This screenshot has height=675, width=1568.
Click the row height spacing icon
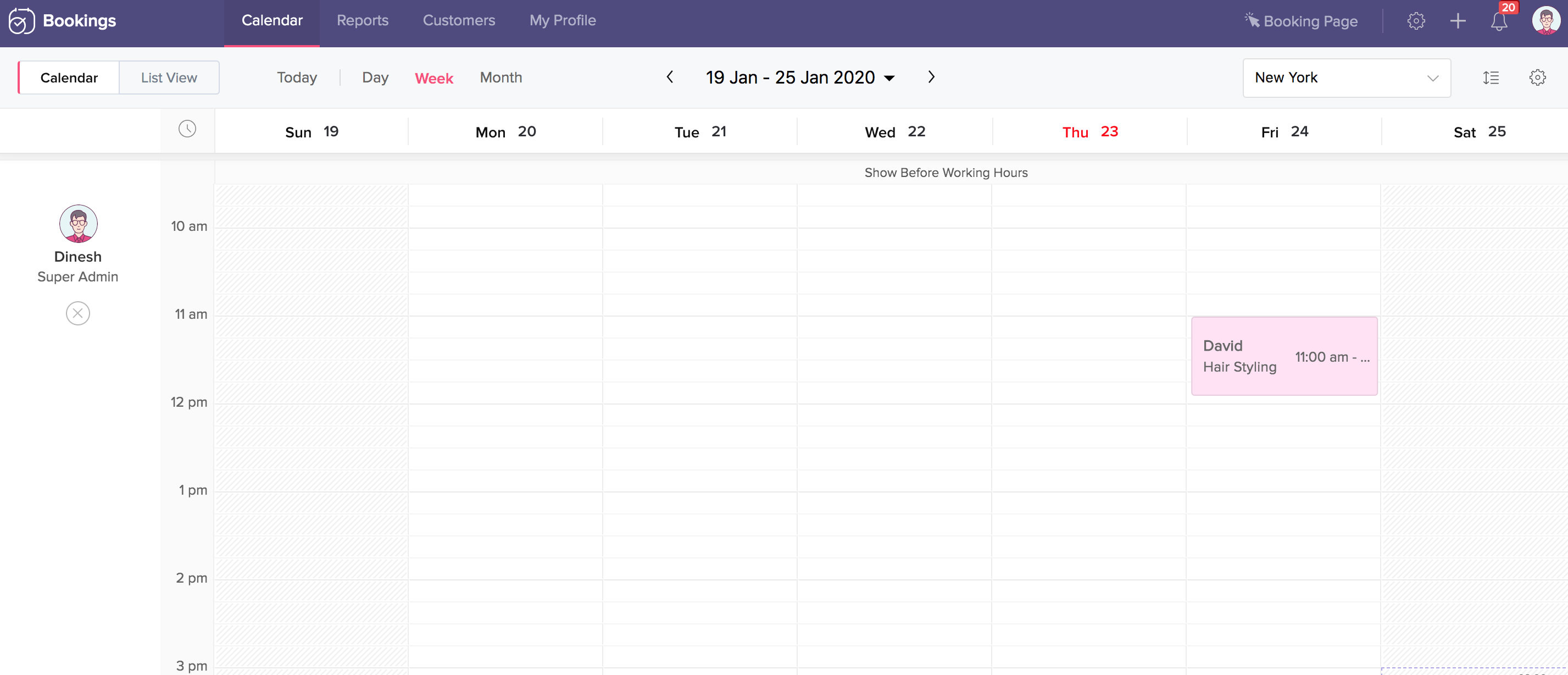point(1491,78)
